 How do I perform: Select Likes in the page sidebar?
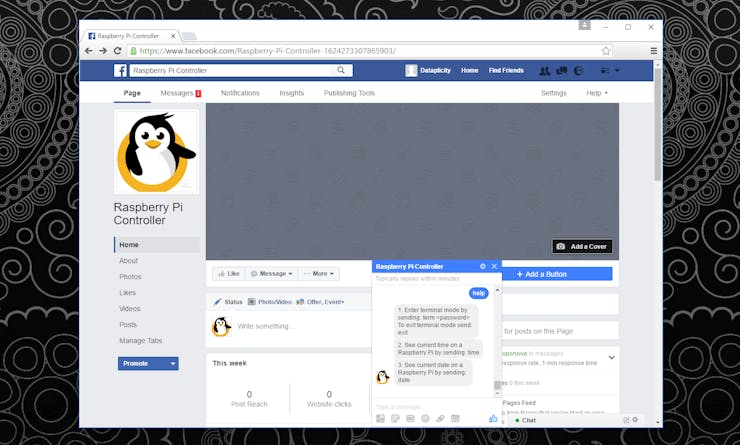pos(127,293)
